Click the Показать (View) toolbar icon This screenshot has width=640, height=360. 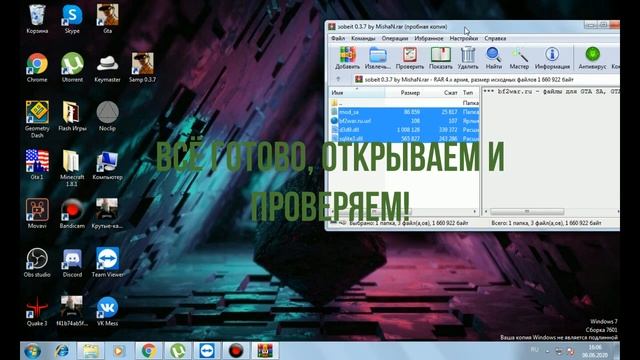pyautogui.click(x=440, y=58)
